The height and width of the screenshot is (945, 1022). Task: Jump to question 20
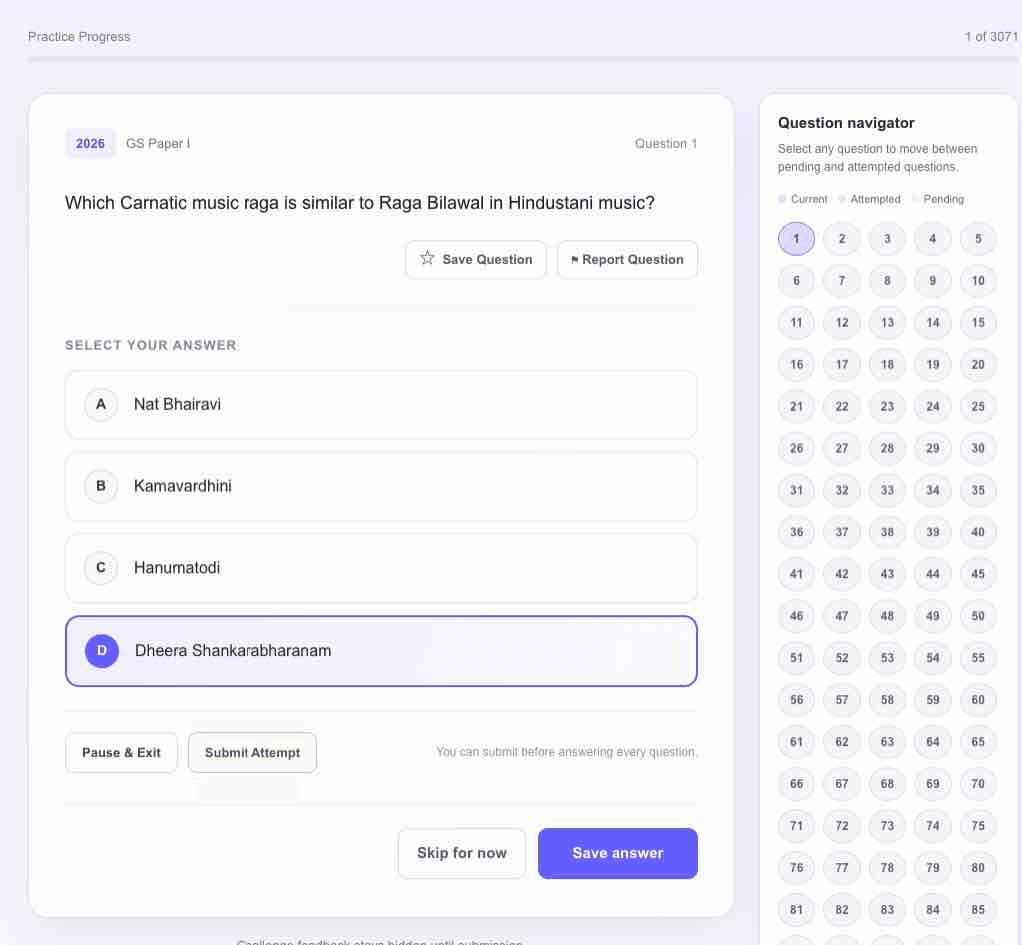coord(978,364)
